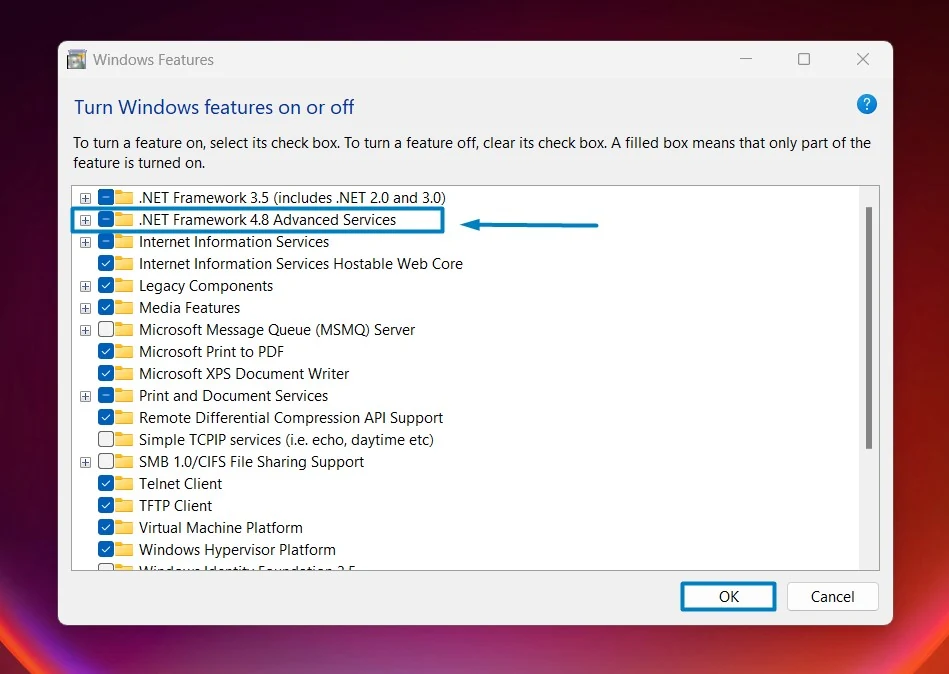Maximize the Windows Features dialog
The height and width of the screenshot is (674, 949).
point(804,59)
